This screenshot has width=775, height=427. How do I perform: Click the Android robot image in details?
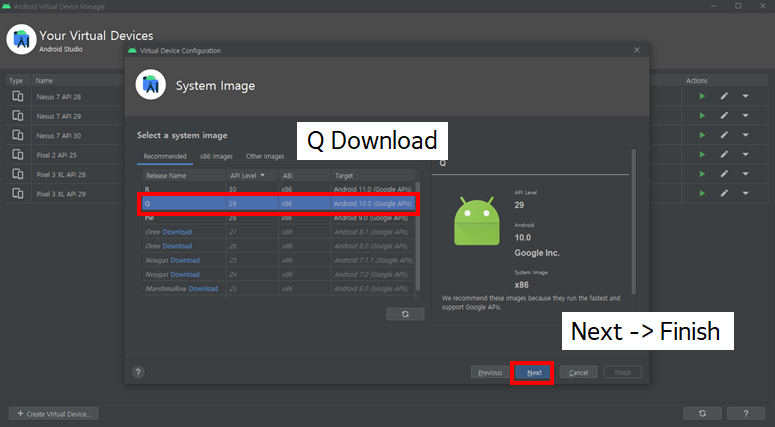[x=476, y=221]
